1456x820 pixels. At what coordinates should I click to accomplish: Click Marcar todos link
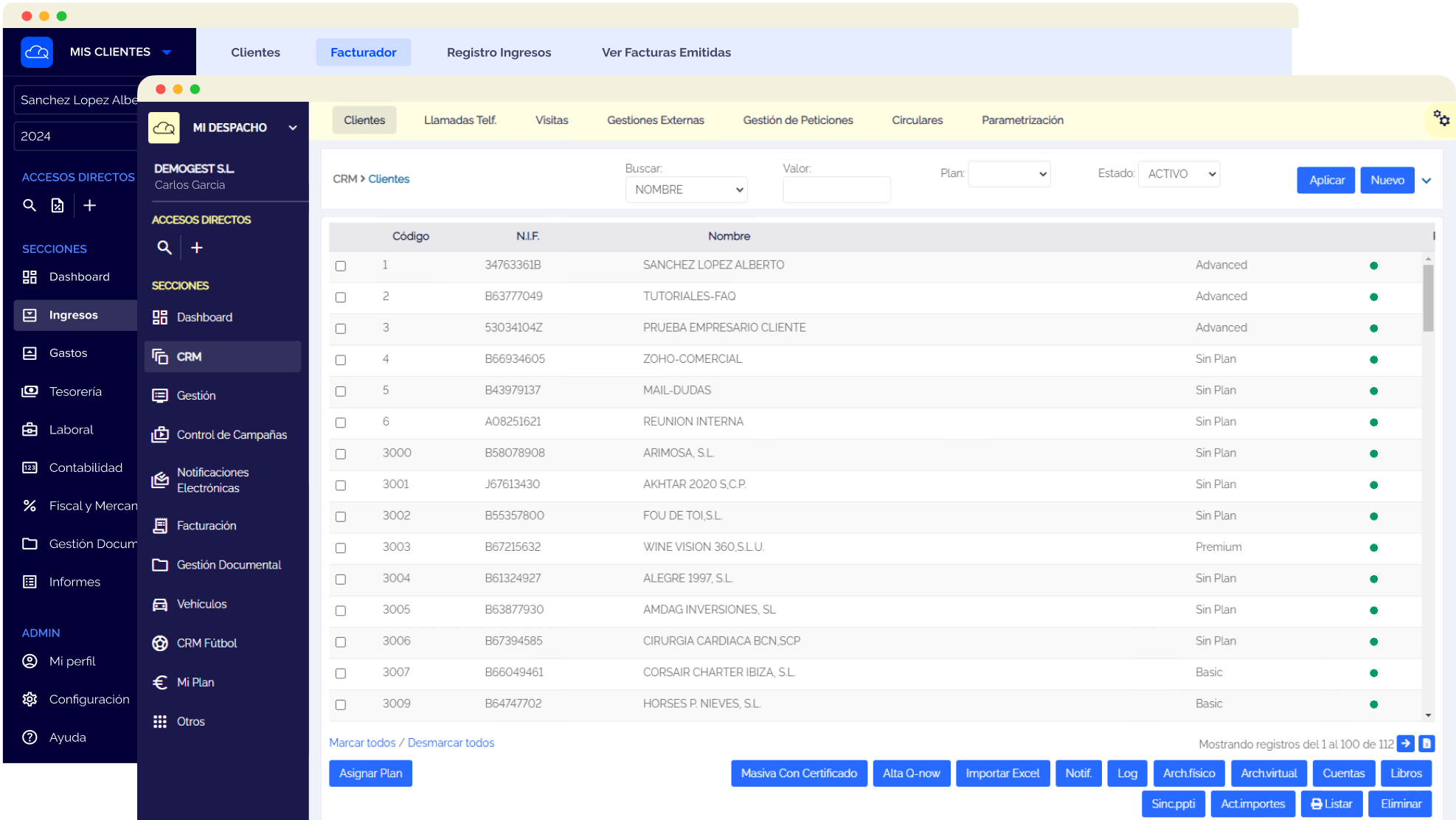362,743
